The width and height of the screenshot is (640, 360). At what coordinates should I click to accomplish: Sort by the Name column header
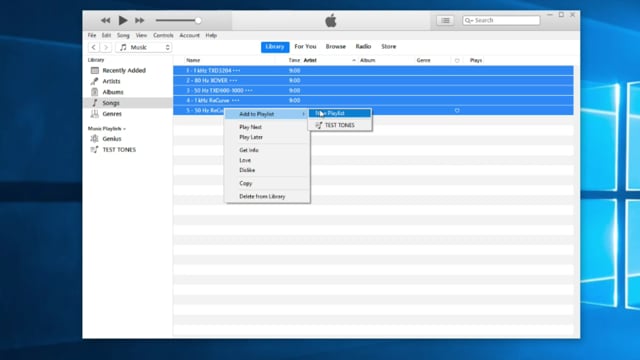193,60
